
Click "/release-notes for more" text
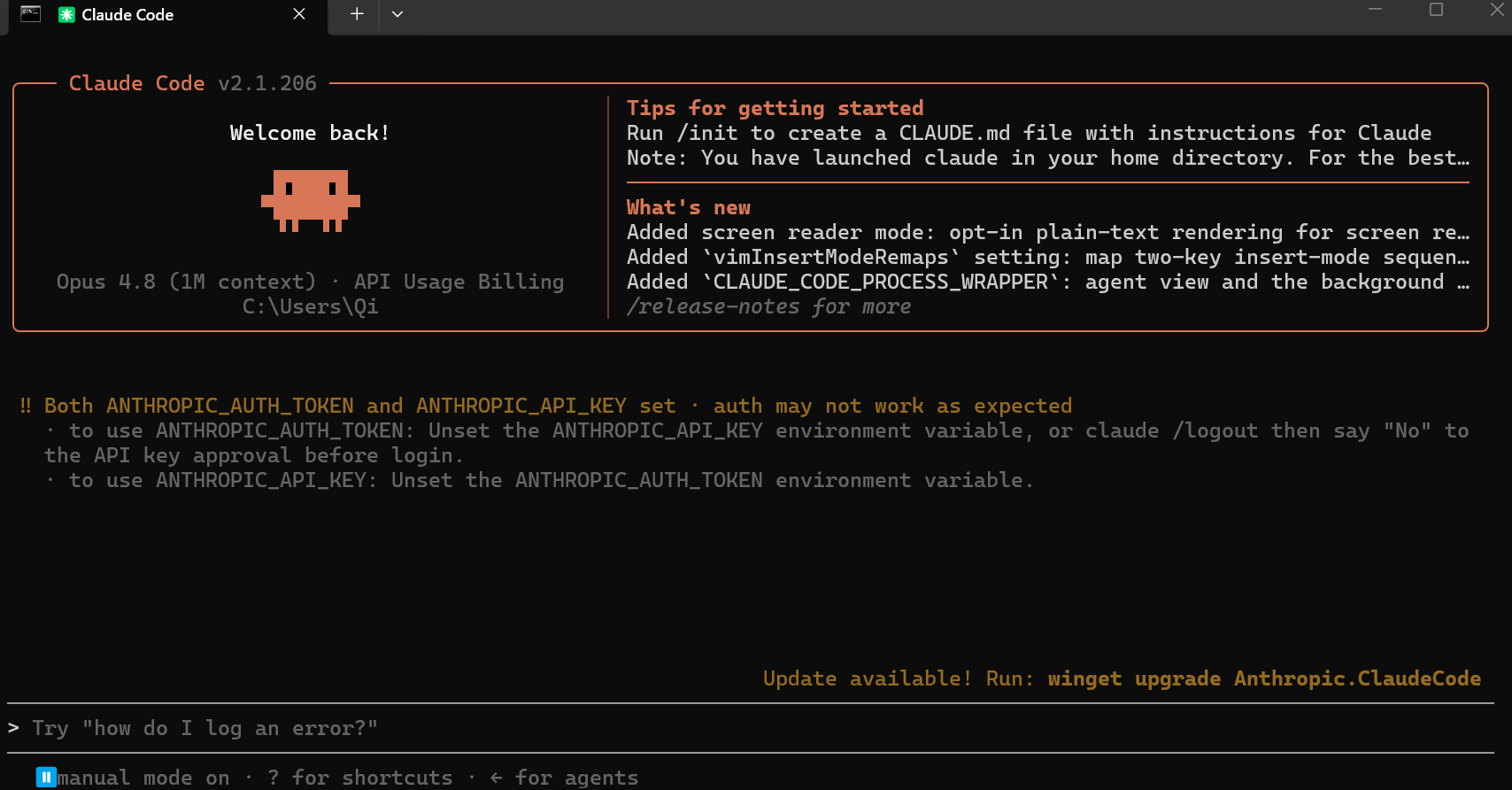(768, 306)
